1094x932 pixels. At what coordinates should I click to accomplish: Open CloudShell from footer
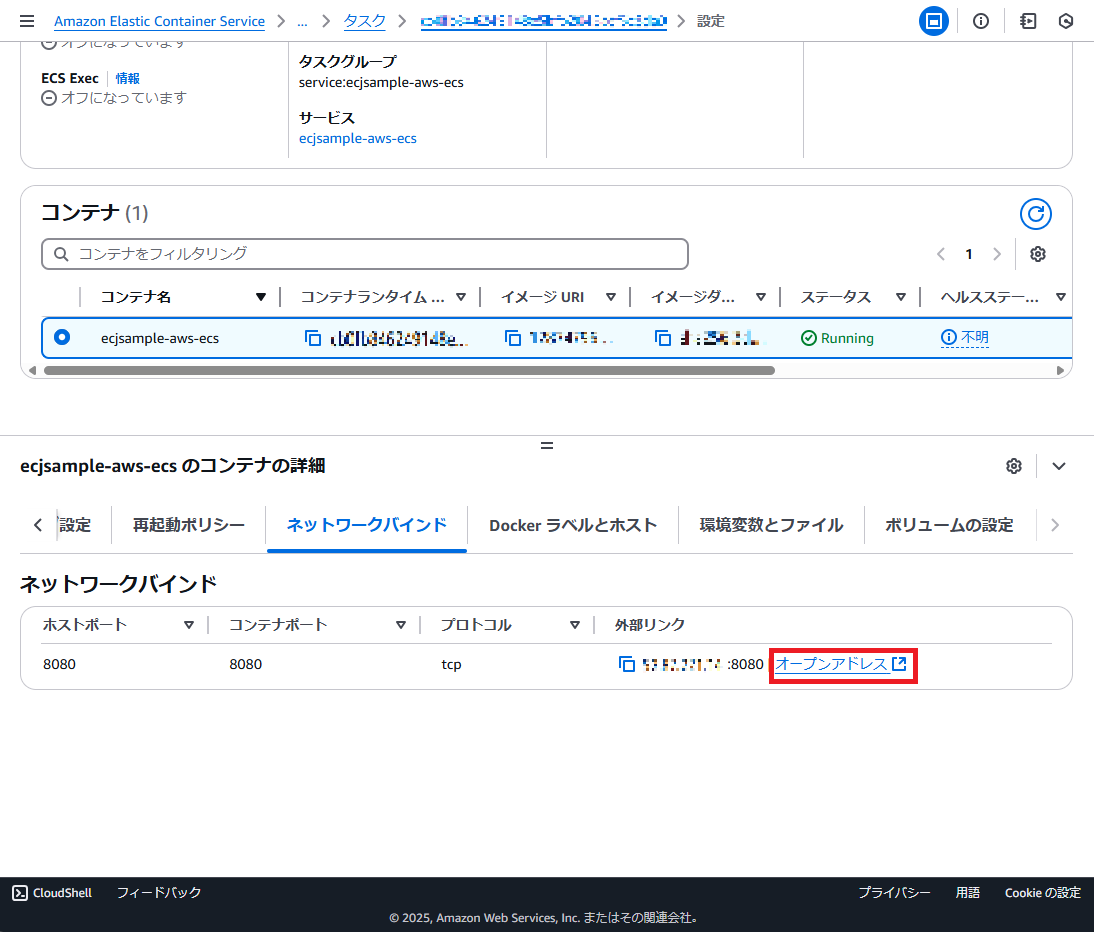tap(52, 893)
